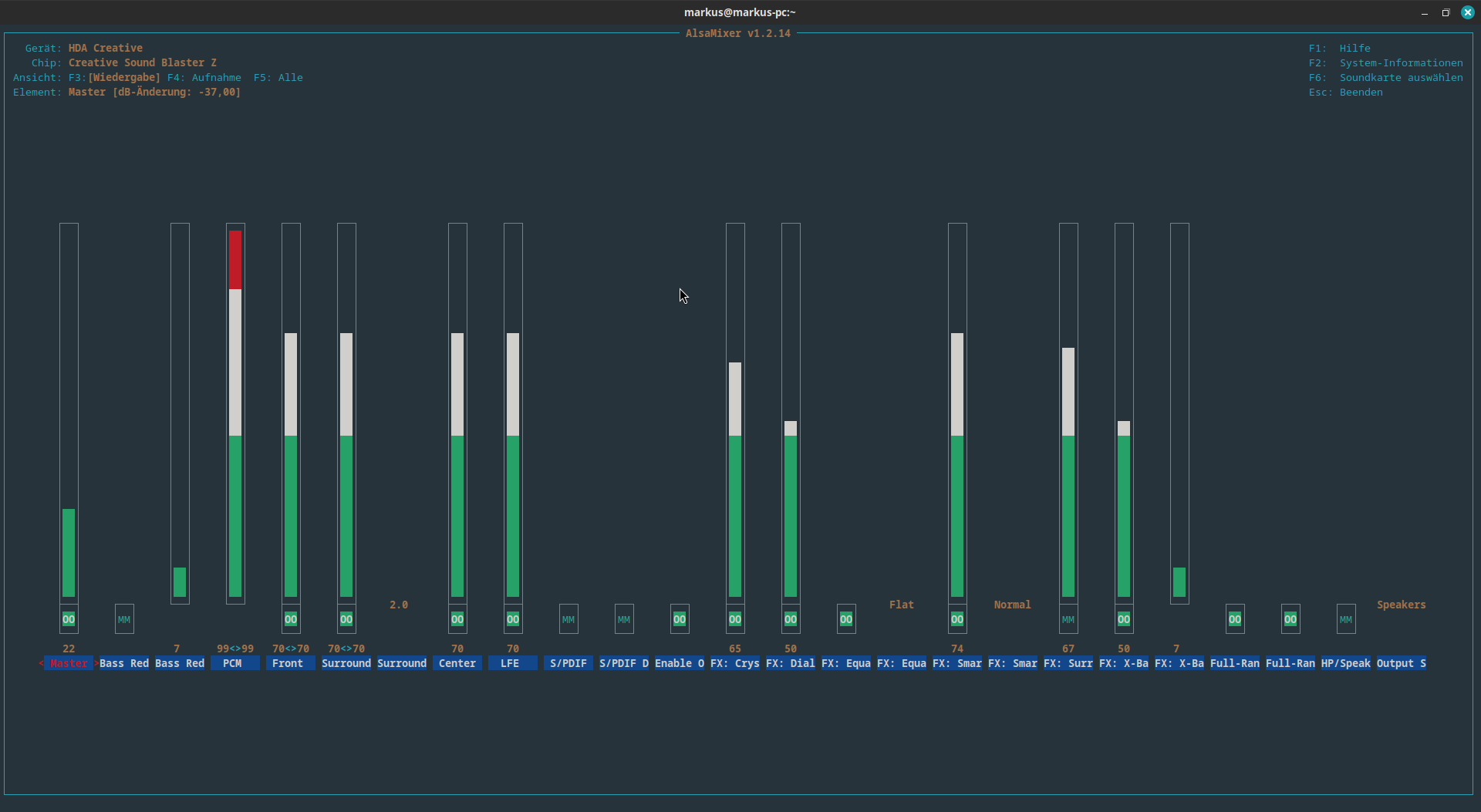The image size is (1481, 812).
Task: Click Esc Beenden to quit
Action: [x=1346, y=92]
